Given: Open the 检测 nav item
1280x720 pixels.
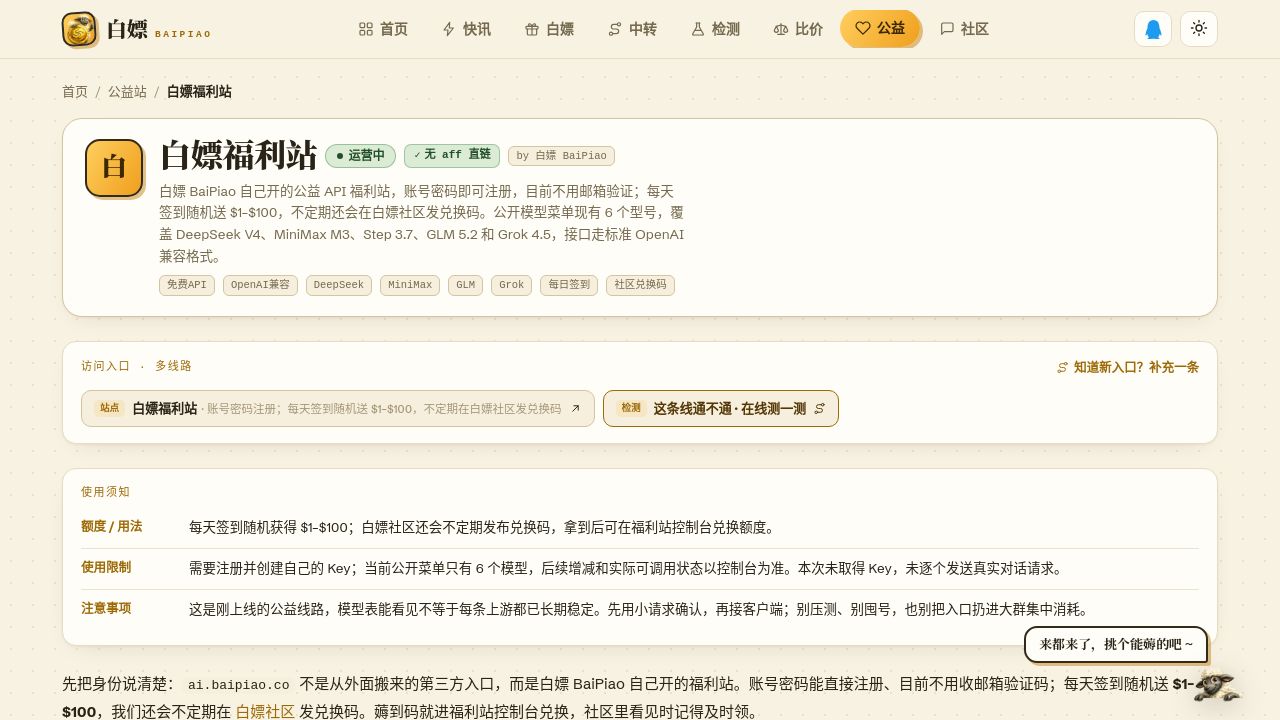Looking at the screenshot, I should pos(716,29).
